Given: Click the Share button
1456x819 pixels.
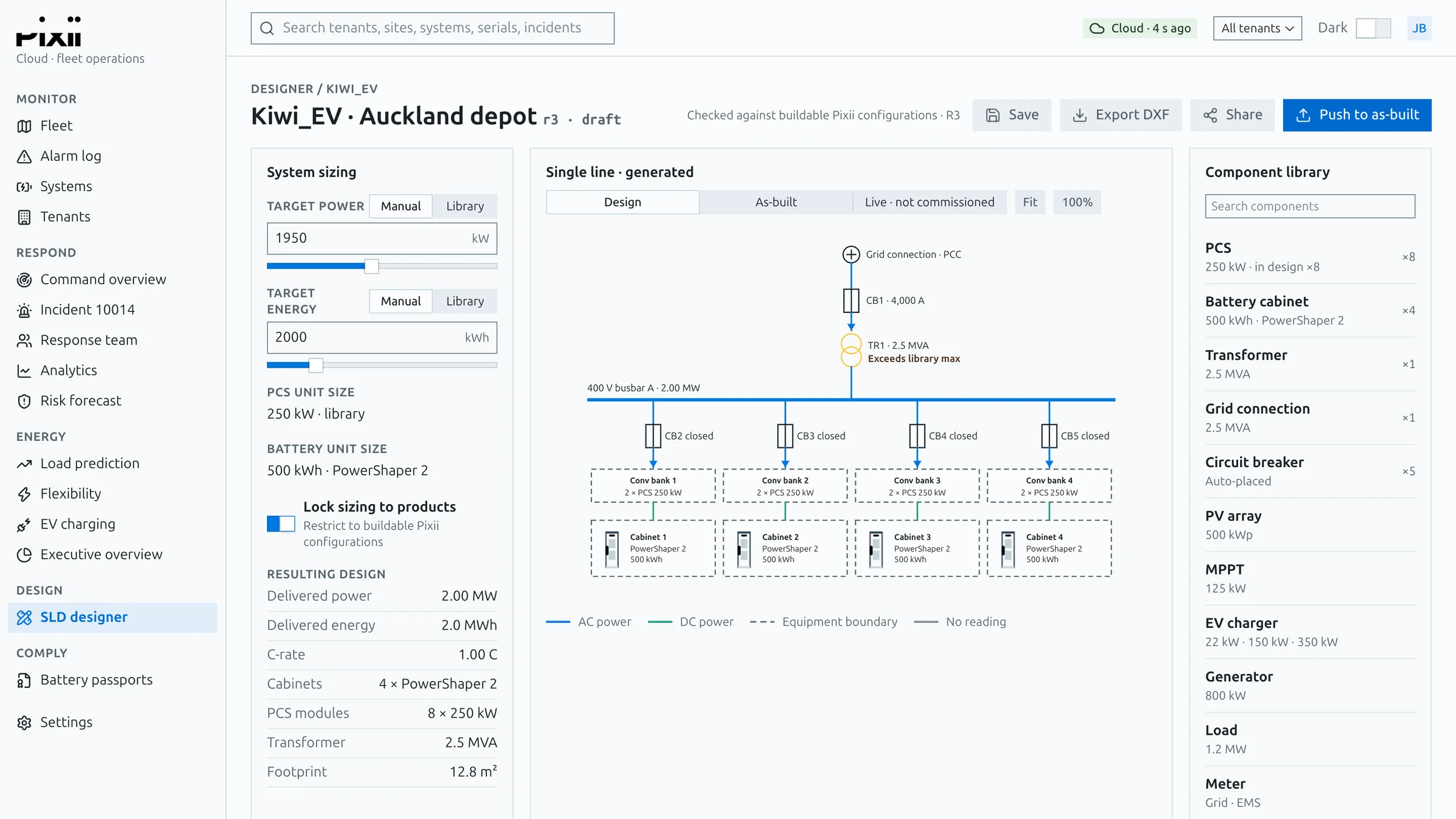Looking at the screenshot, I should [1232, 115].
